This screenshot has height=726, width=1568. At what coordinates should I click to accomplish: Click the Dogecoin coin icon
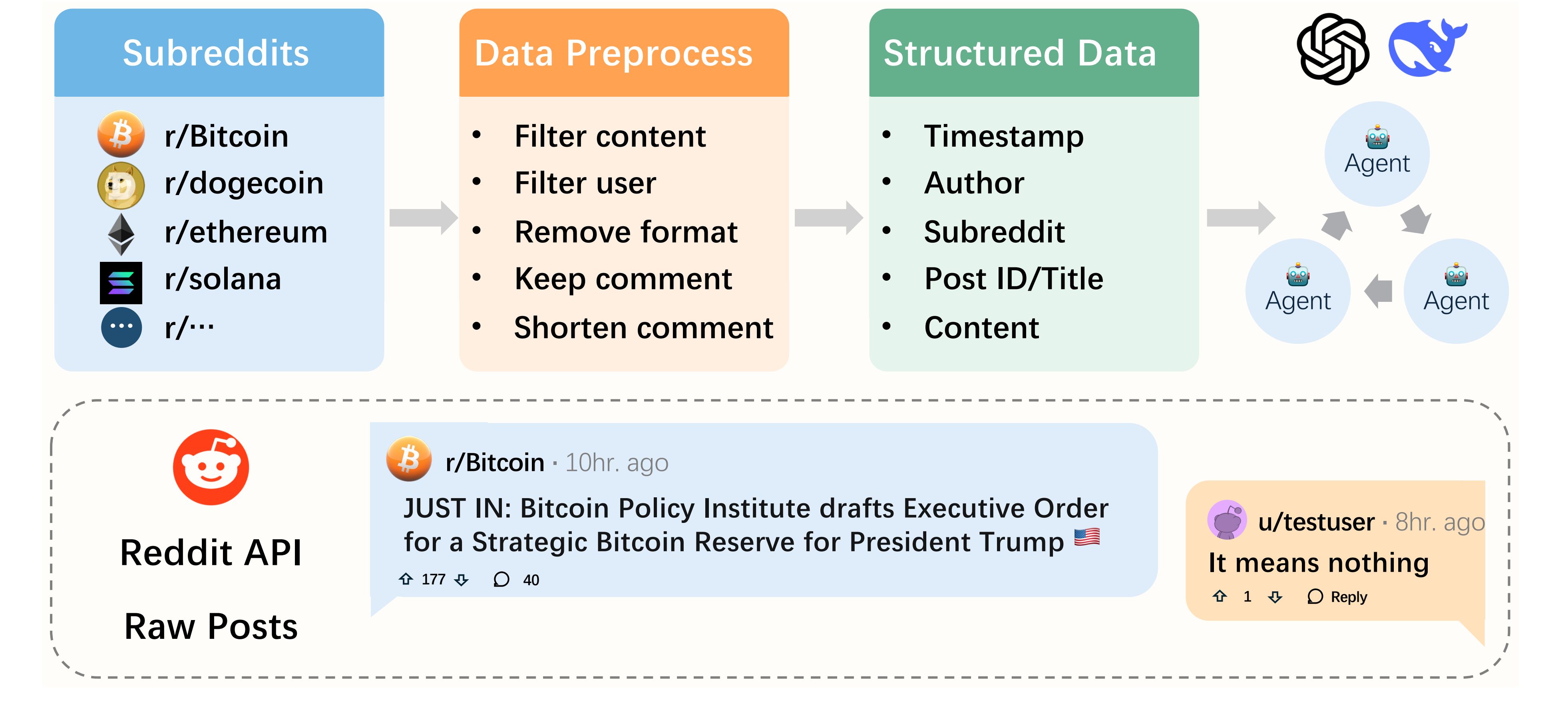121,185
